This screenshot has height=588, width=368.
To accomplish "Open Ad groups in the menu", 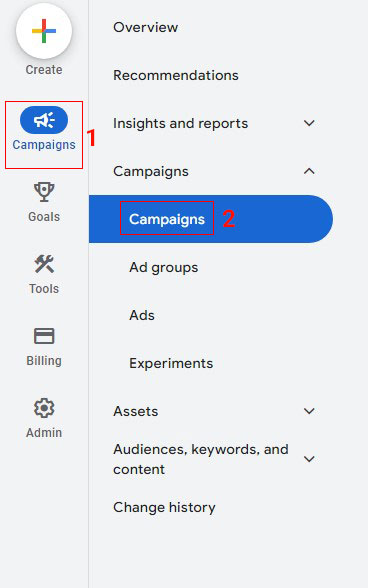I will pos(164,267).
